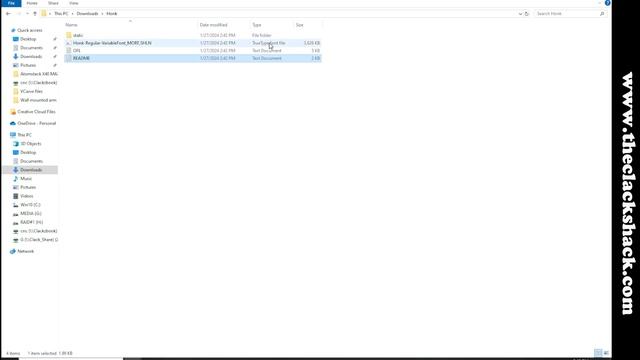Open Creative Cloud Files
This screenshot has height=360, width=640.
pos(36,111)
